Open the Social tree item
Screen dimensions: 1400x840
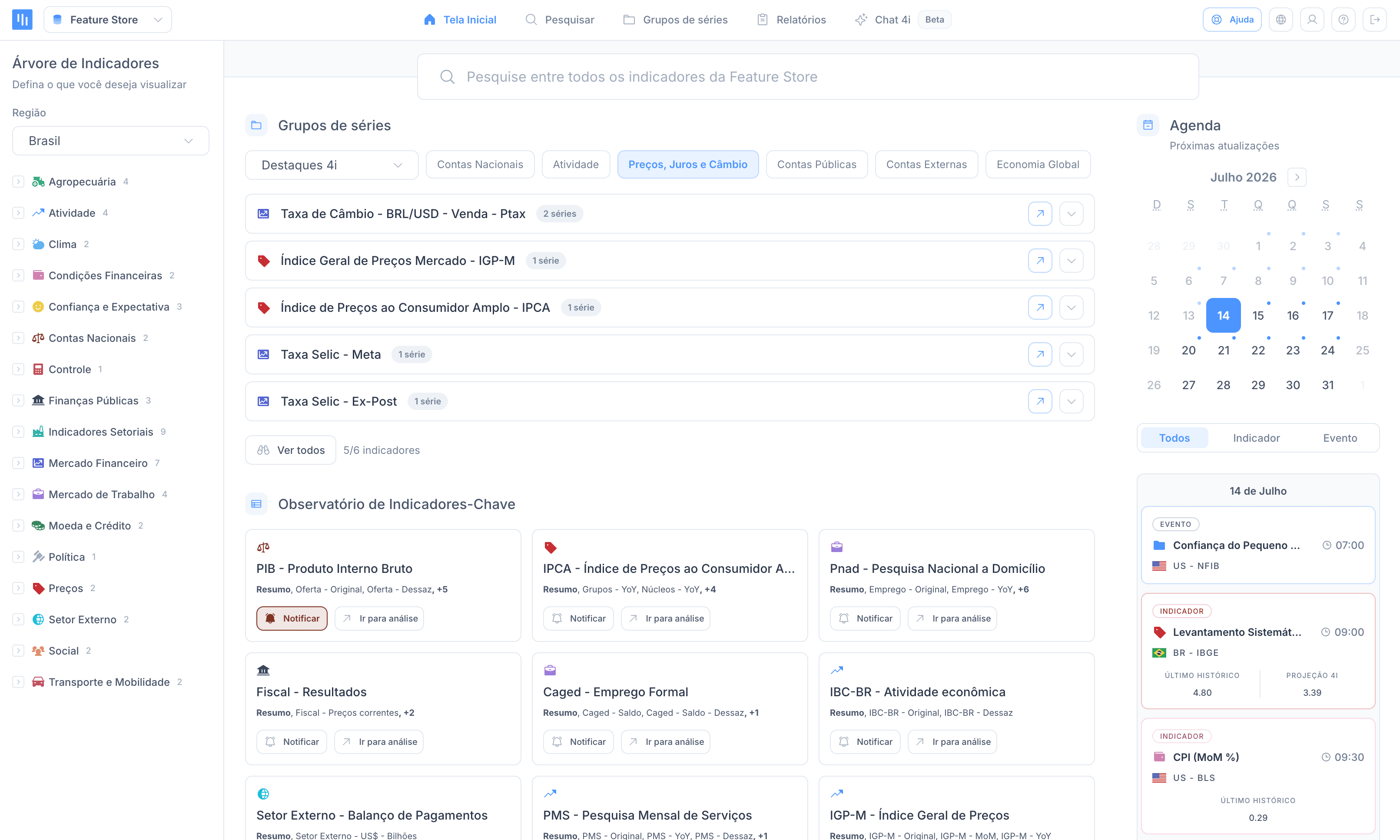(63, 651)
